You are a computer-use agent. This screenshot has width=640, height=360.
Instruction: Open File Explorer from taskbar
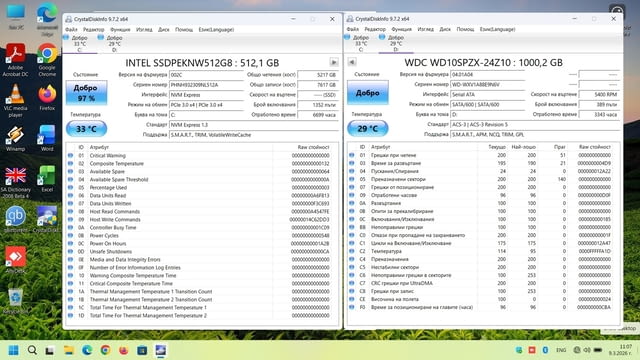(x=68, y=350)
